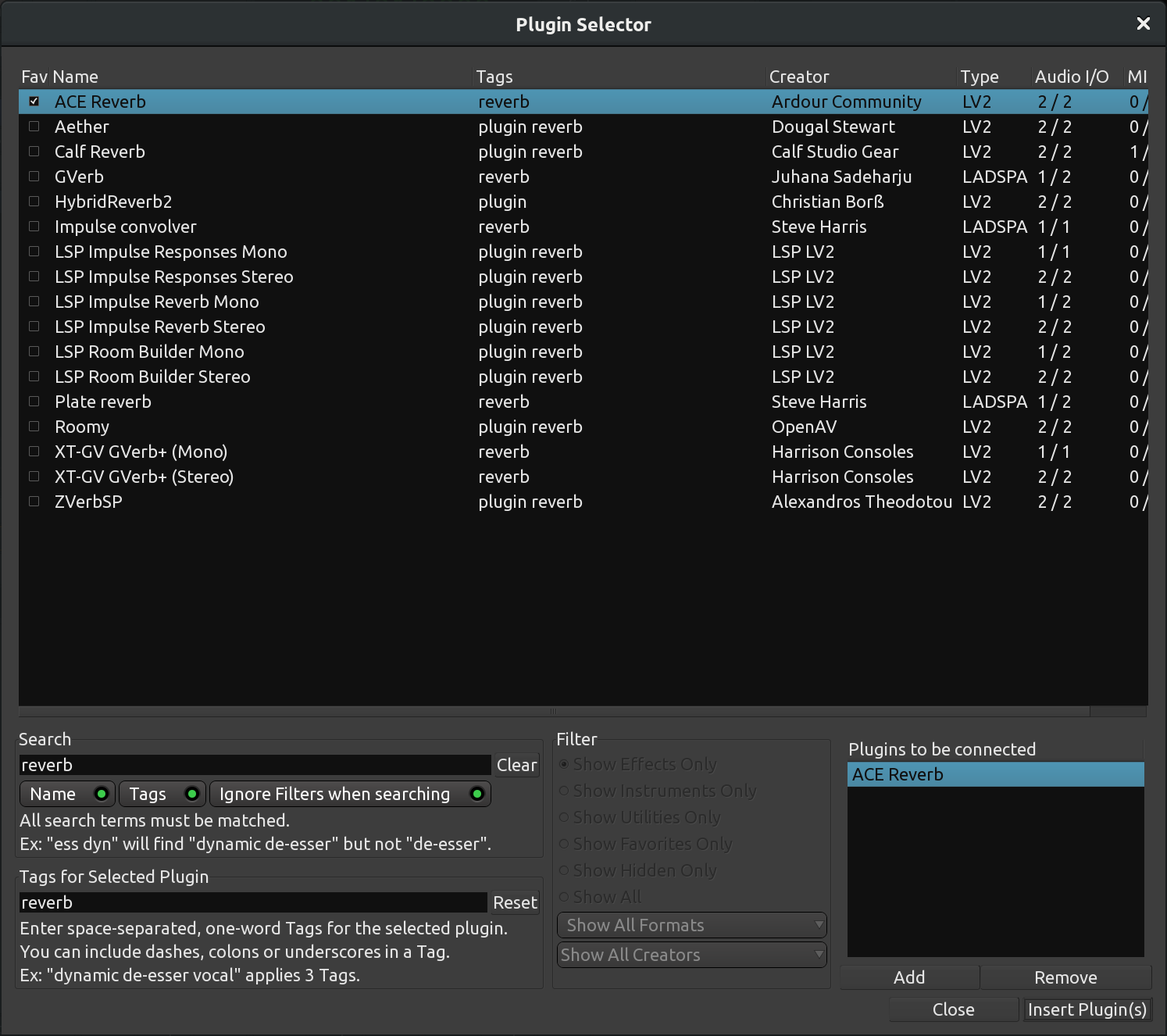Tick favorite checkbox for HybridReverb2
This screenshot has height=1036, width=1167.
point(34,202)
